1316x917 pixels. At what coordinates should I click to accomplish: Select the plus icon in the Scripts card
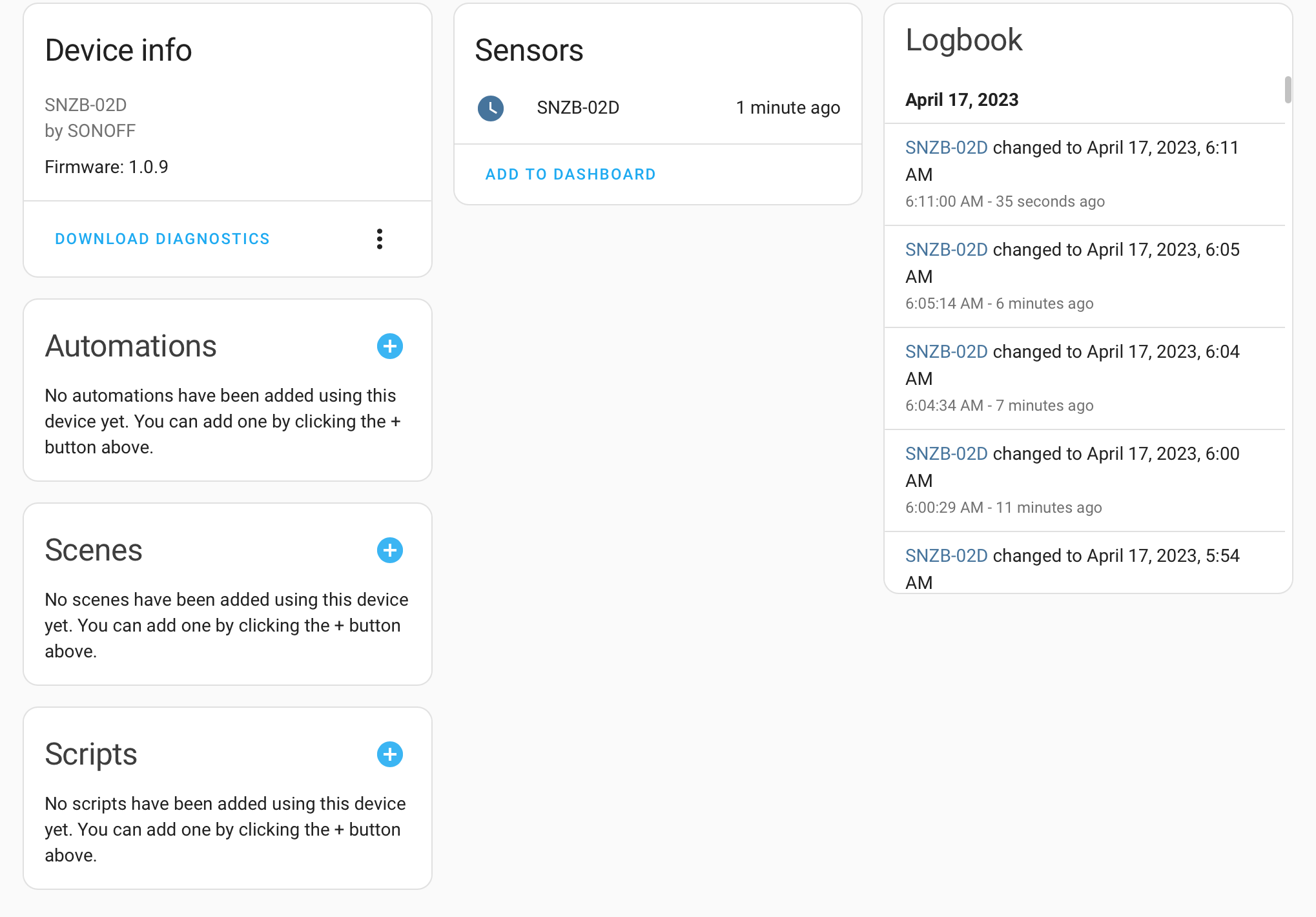(x=389, y=754)
